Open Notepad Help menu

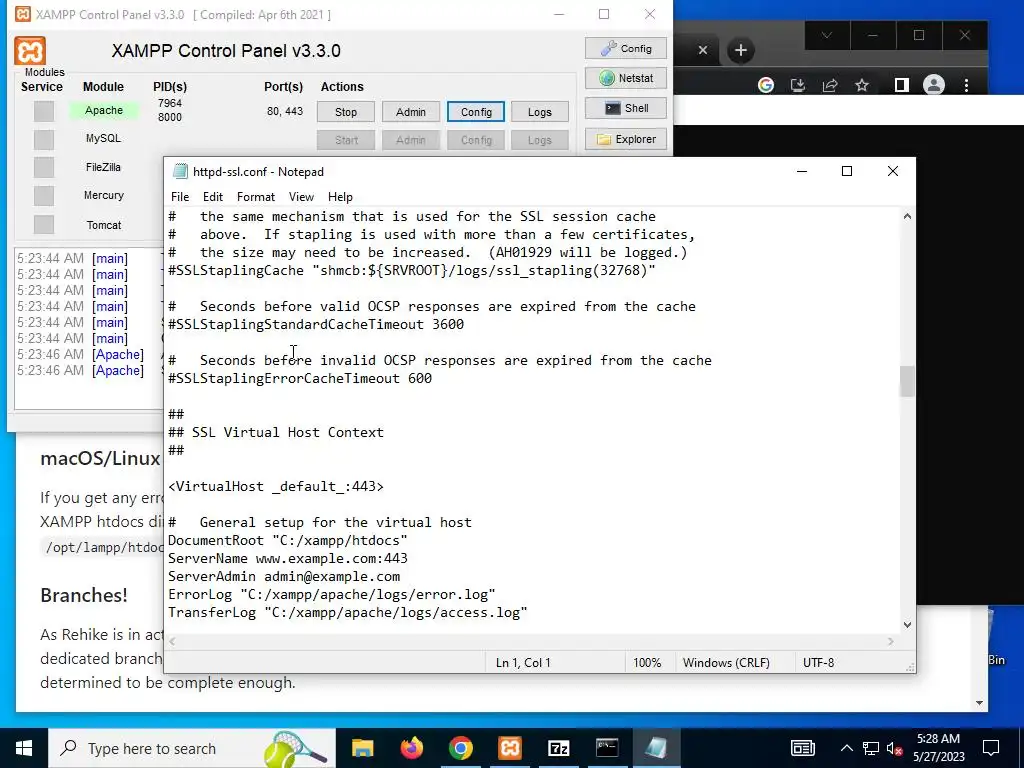[340, 197]
